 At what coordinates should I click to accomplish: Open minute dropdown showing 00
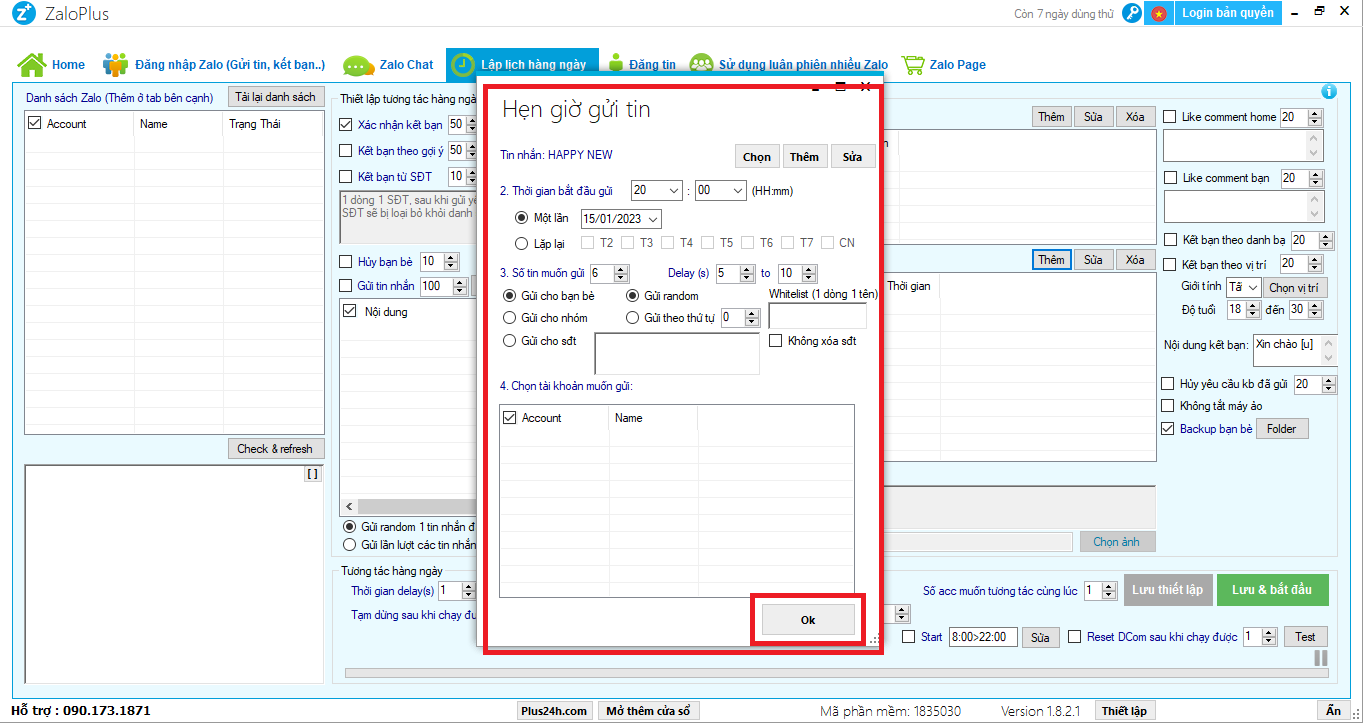pos(720,191)
